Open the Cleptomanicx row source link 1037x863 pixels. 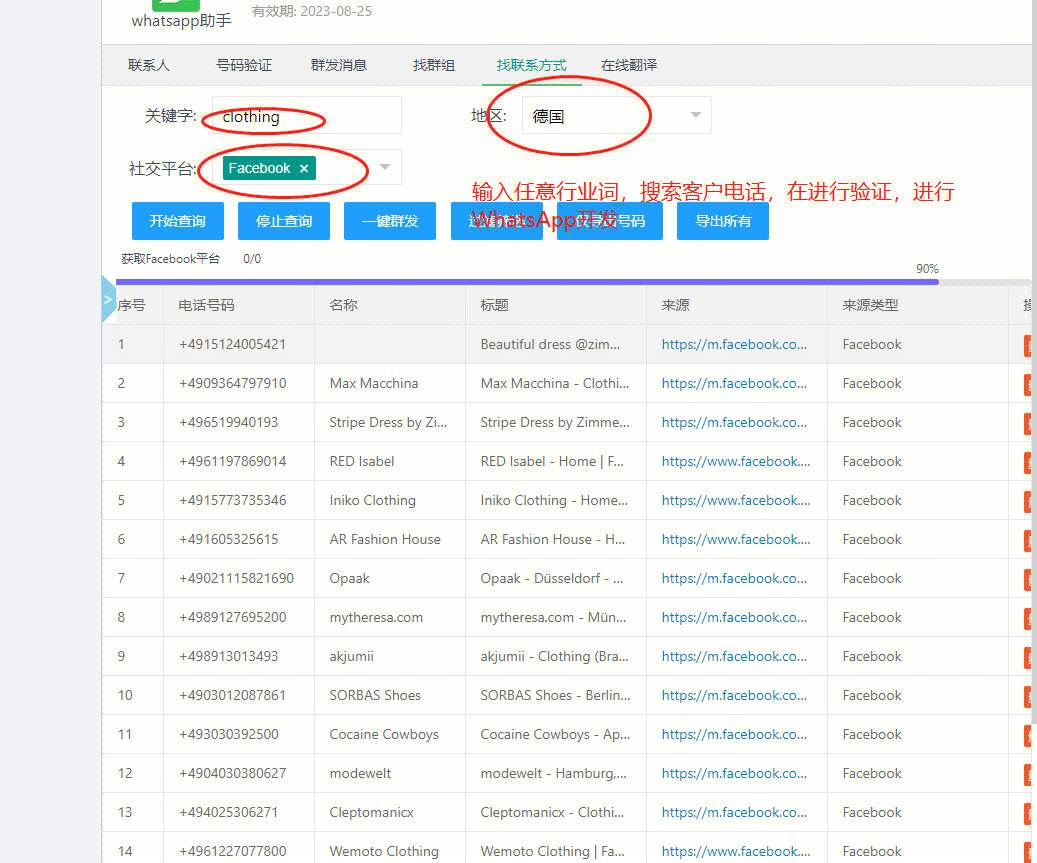click(734, 813)
